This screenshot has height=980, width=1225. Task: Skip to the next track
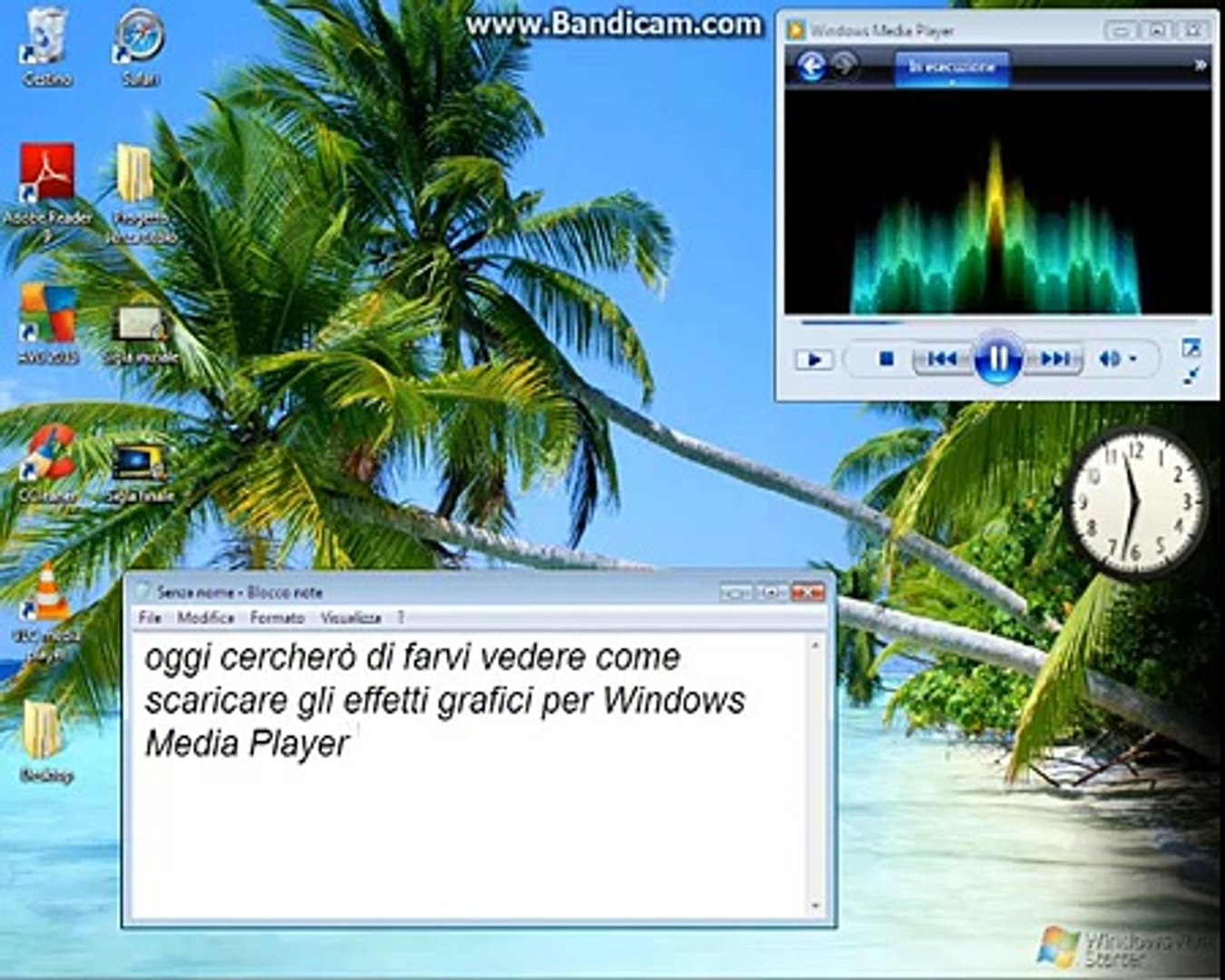coord(1053,359)
